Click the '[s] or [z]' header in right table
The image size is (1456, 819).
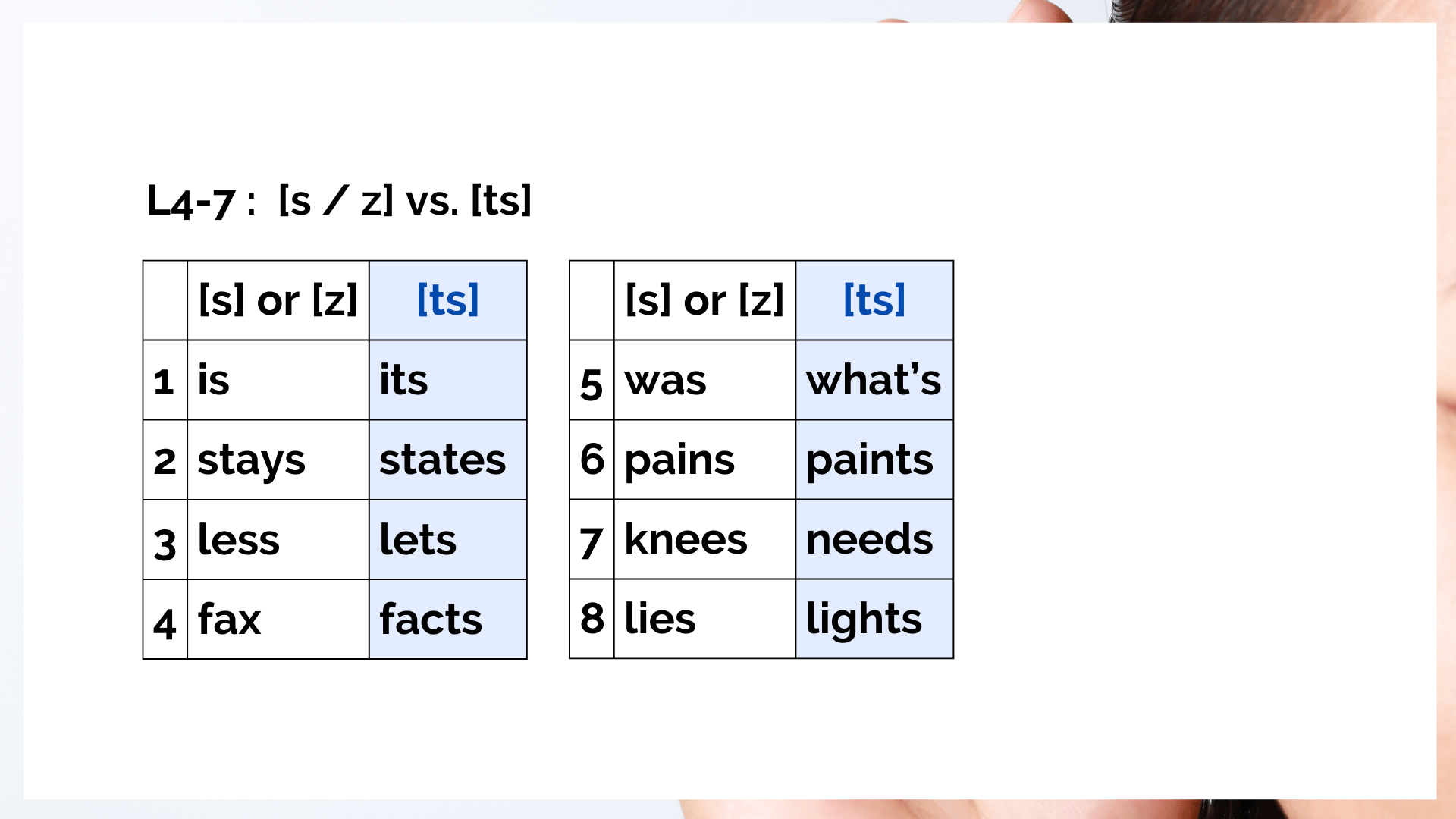704,300
